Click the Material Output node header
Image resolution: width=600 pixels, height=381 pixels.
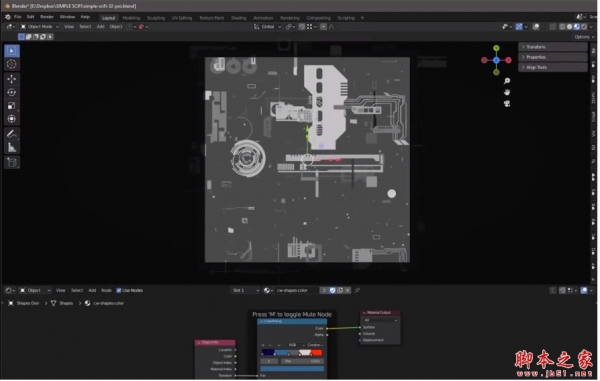coord(380,313)
